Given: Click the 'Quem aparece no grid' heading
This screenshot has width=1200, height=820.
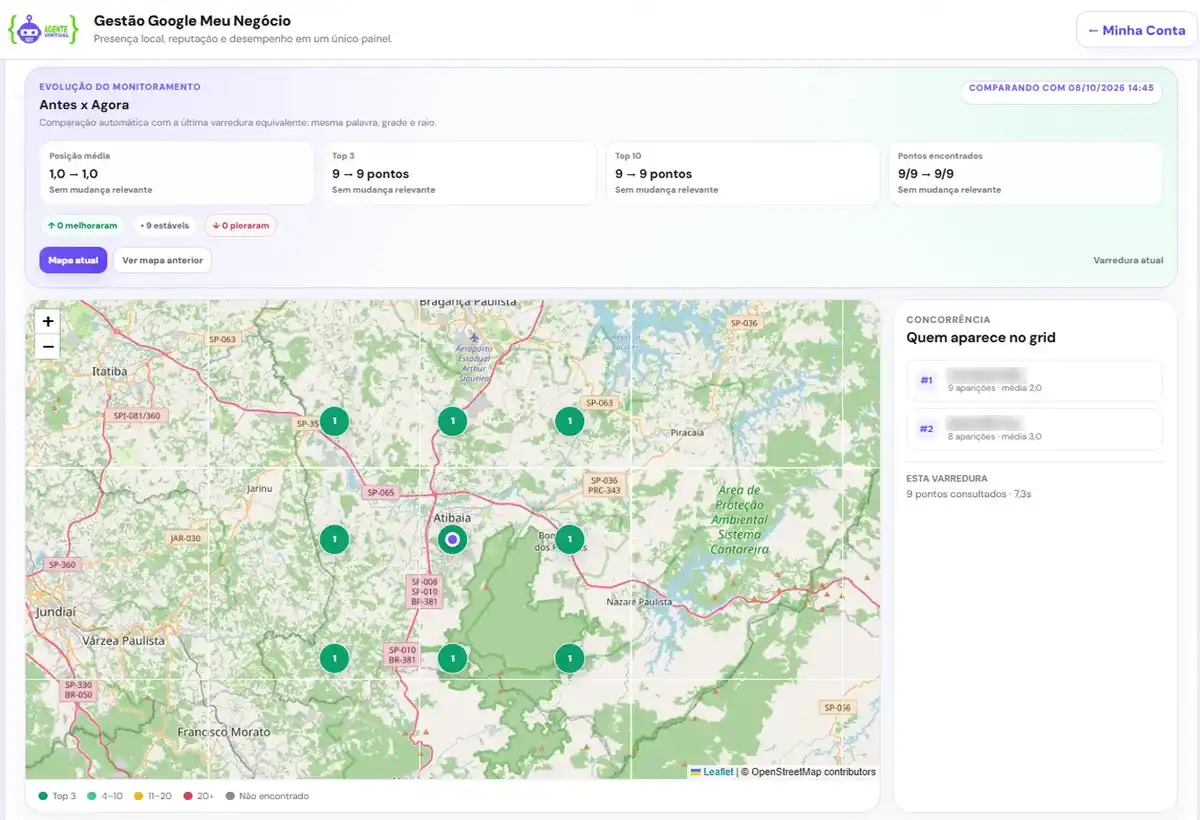Looking at the screenshot, I should pyautogui.click(x=981, y=338).
